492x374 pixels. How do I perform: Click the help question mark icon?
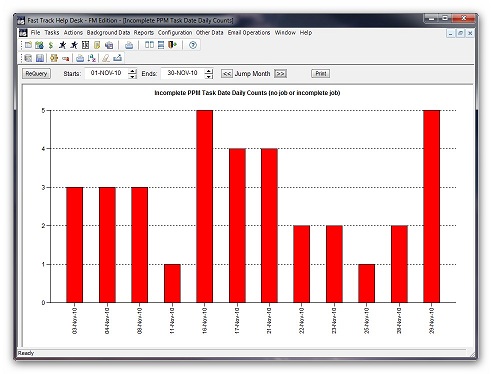(x=193, y=45)
